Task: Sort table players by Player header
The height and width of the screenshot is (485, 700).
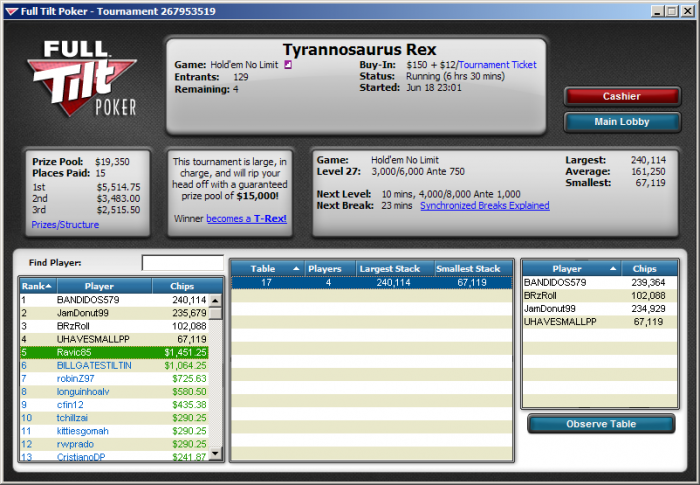Action: pyautogui.click(x=572, y=269)
